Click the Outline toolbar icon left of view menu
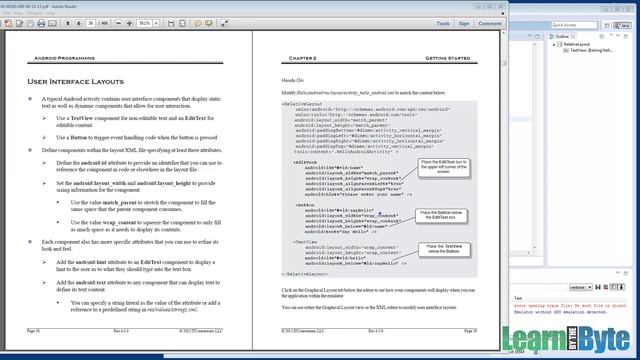The height and width of the screenshot is (360, 640). (x=602, y=36)
